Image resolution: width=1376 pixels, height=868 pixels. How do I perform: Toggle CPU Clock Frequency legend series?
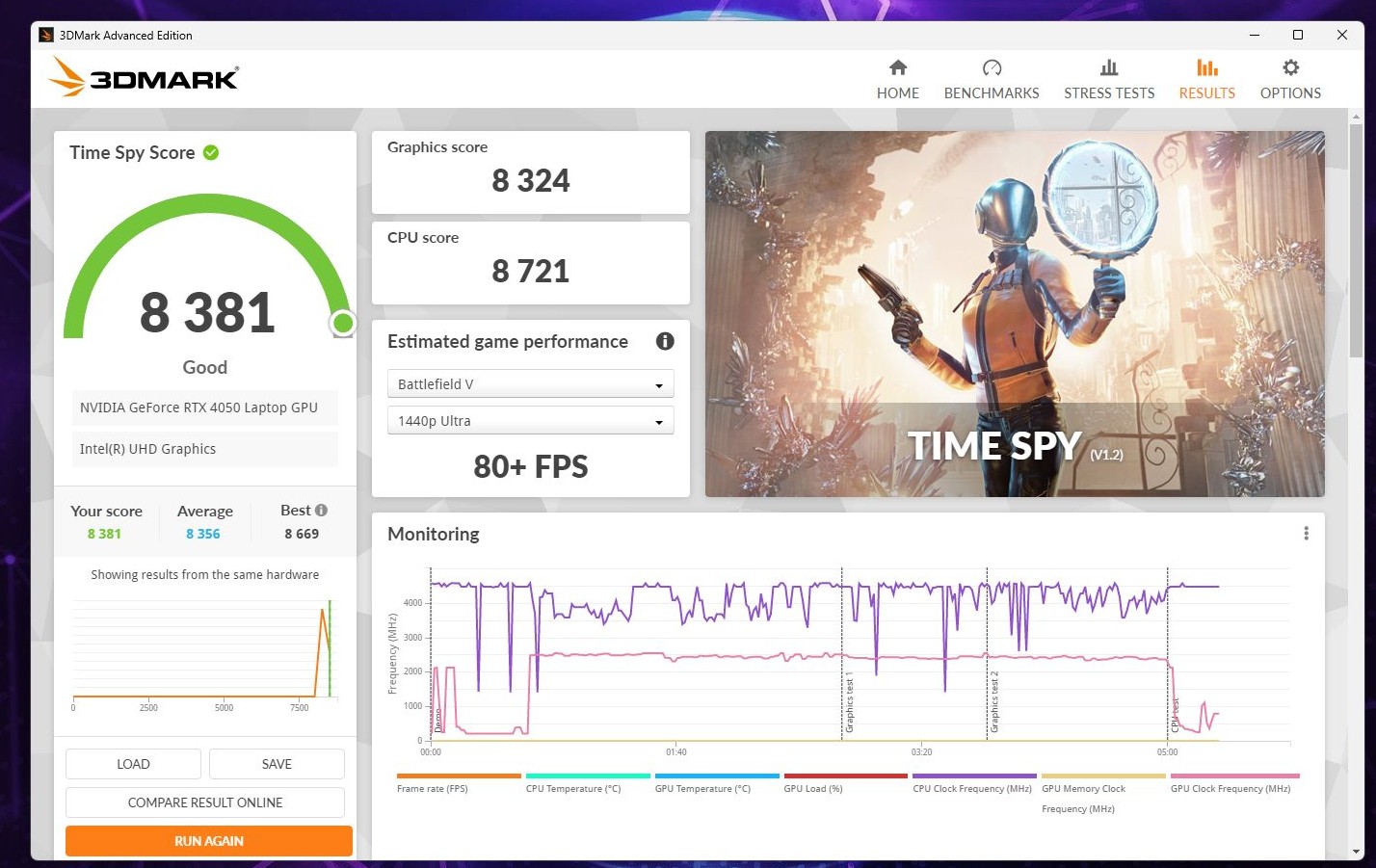pos(972,788)
